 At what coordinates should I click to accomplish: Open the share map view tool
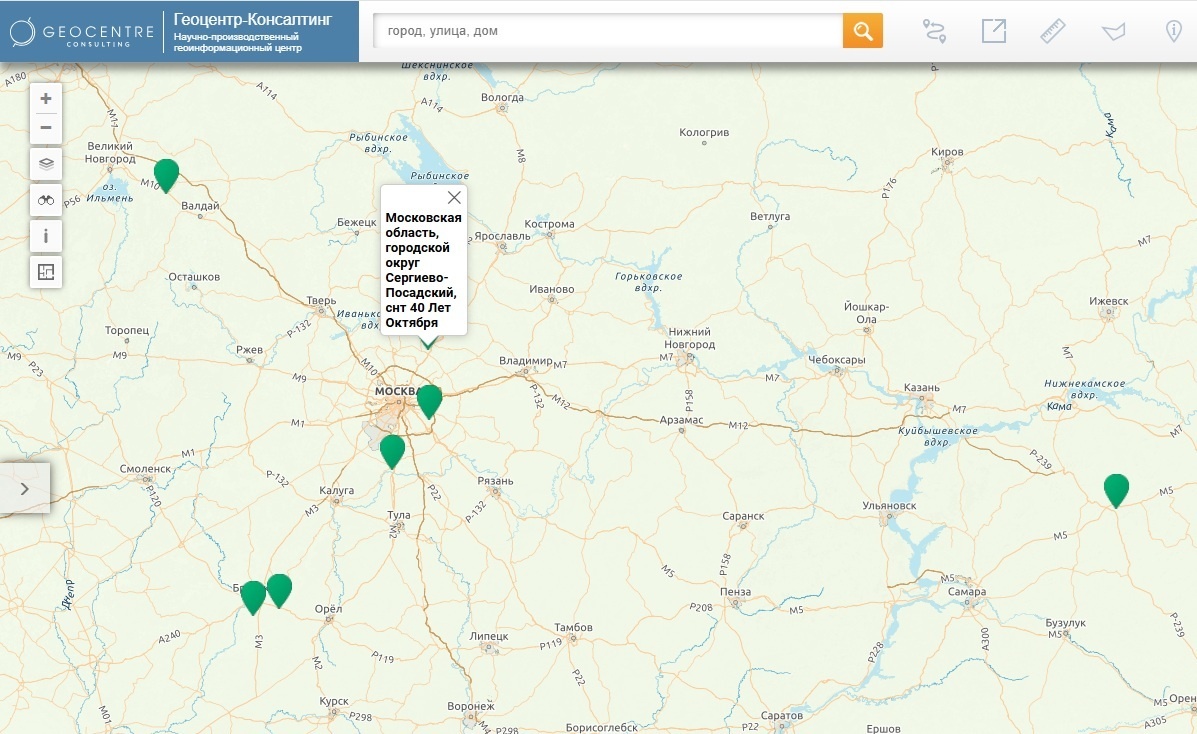pyautogui.click(x=992, y=30)
